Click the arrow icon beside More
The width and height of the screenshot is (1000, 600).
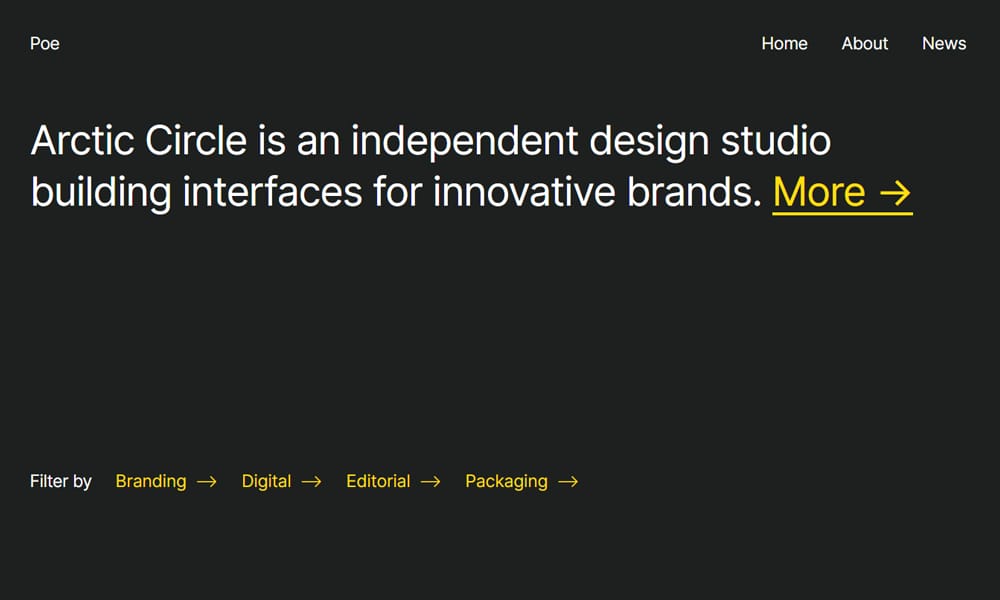pyautogui.click(x=895, y=192)
